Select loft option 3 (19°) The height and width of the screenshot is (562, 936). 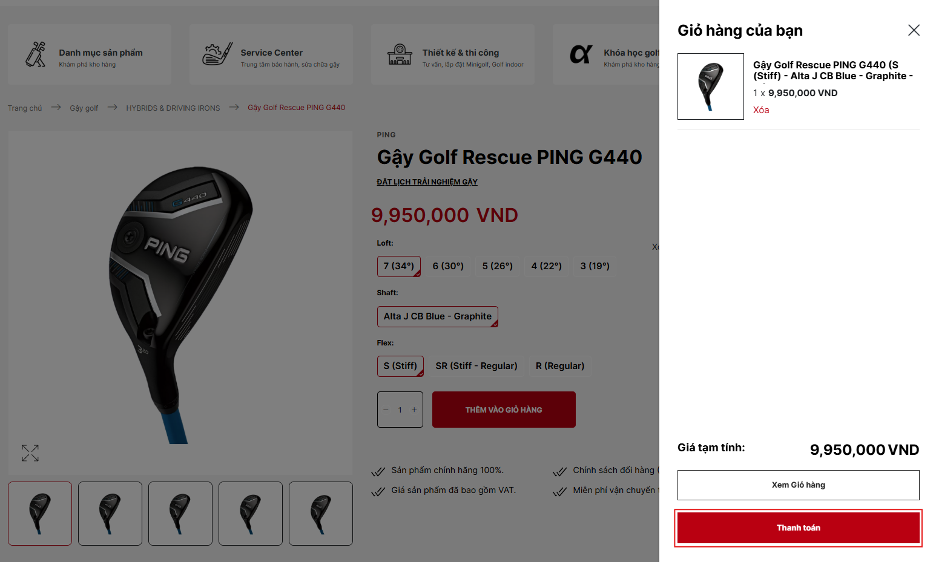(x=595, y=266)
